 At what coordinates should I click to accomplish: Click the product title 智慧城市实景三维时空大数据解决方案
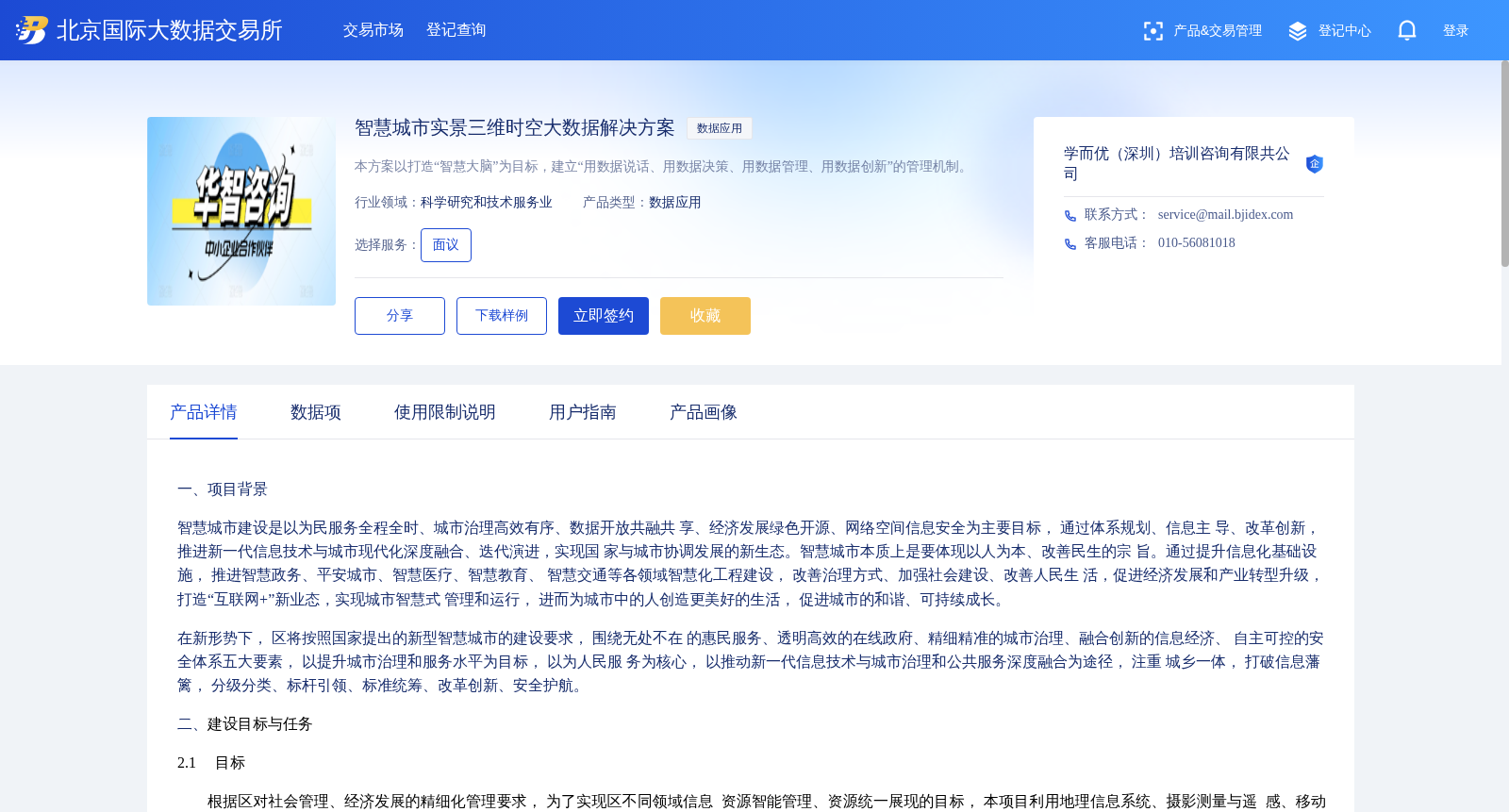pos(515,128)
